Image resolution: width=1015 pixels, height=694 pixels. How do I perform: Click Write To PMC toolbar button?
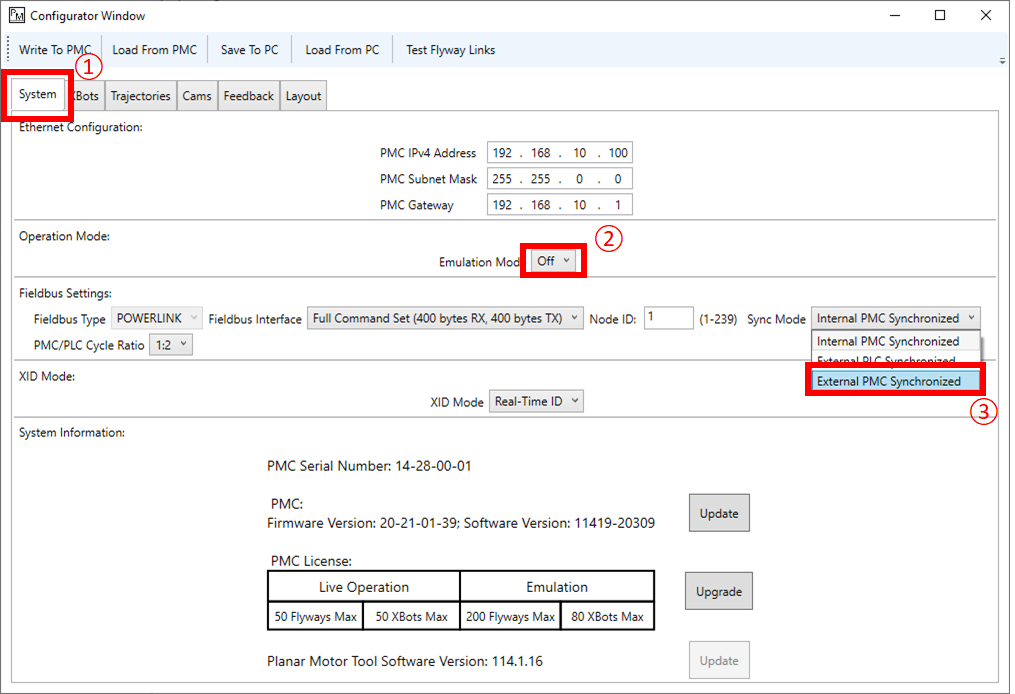point(55,50)
